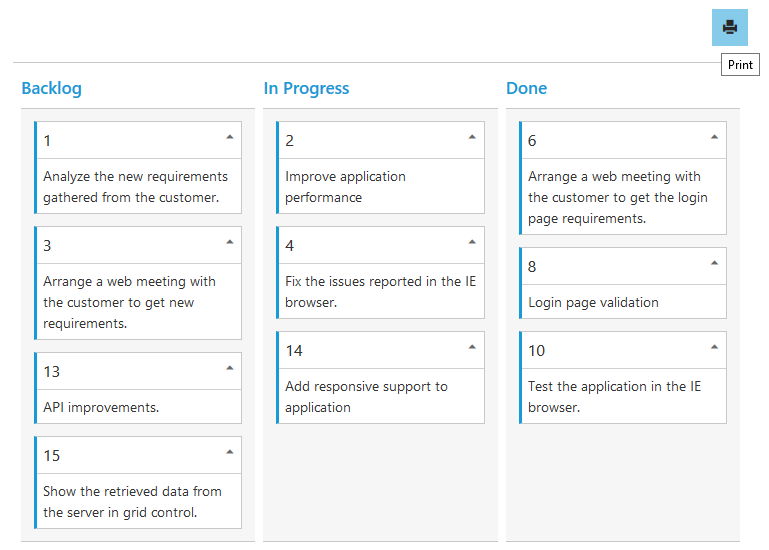Image resolution: width=769 pixels, height=550 pixels.
Task: Click the Print icon button
Action: coord(729,27)
